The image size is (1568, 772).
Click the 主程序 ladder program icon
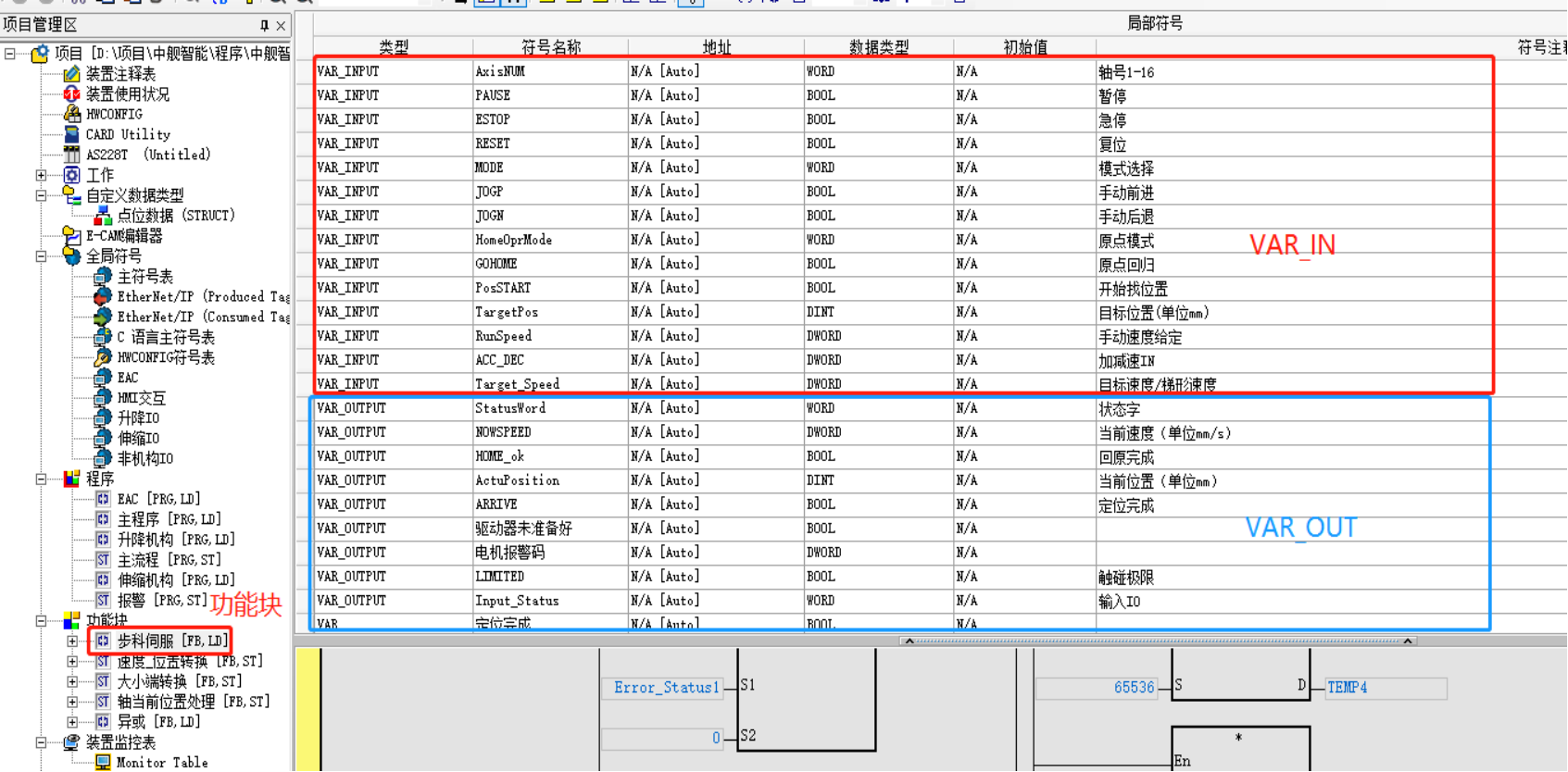[x=103, y=519]
